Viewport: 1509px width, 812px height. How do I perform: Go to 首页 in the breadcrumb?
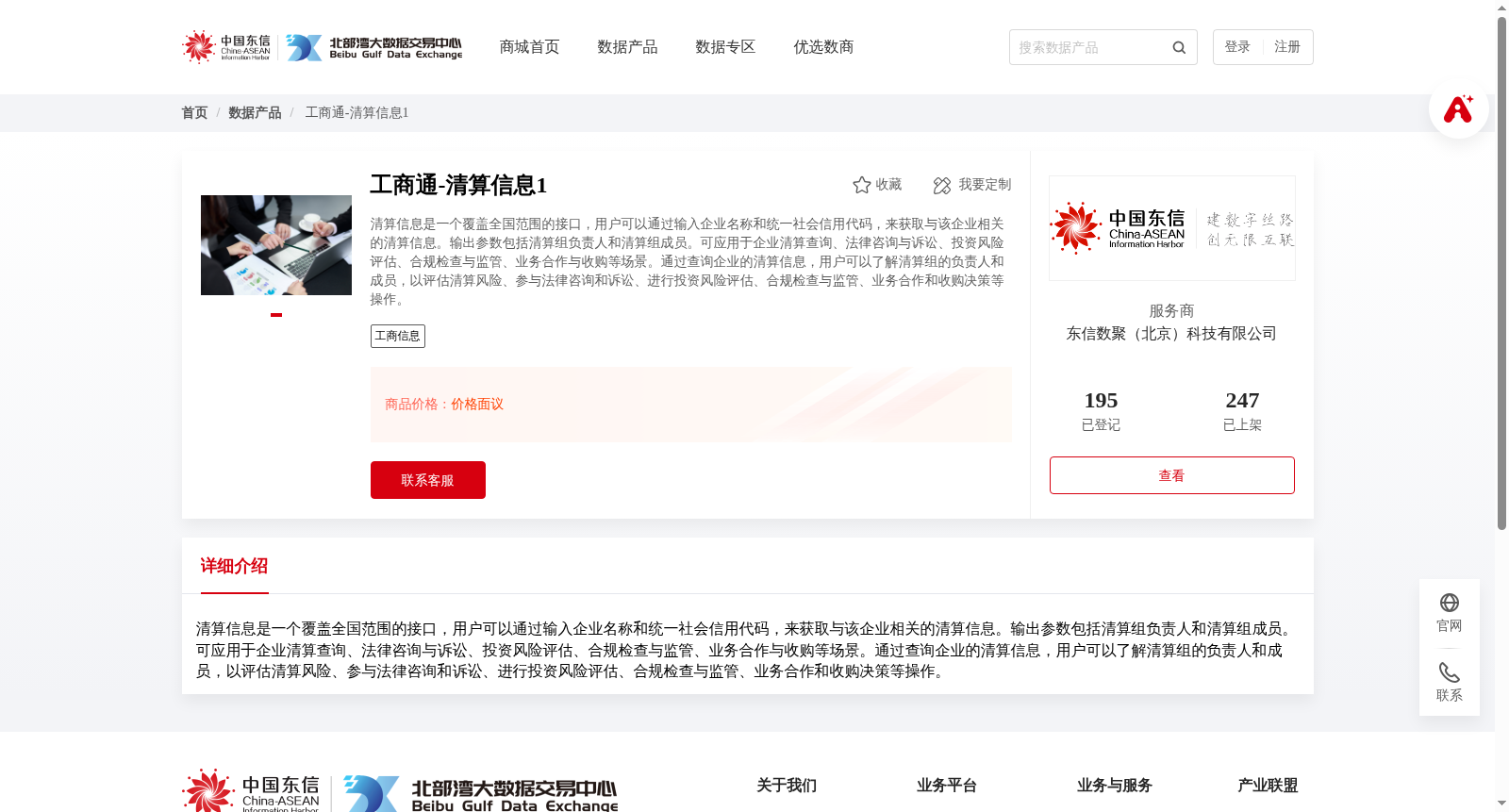pyautogui.click(x=194, y=112)
